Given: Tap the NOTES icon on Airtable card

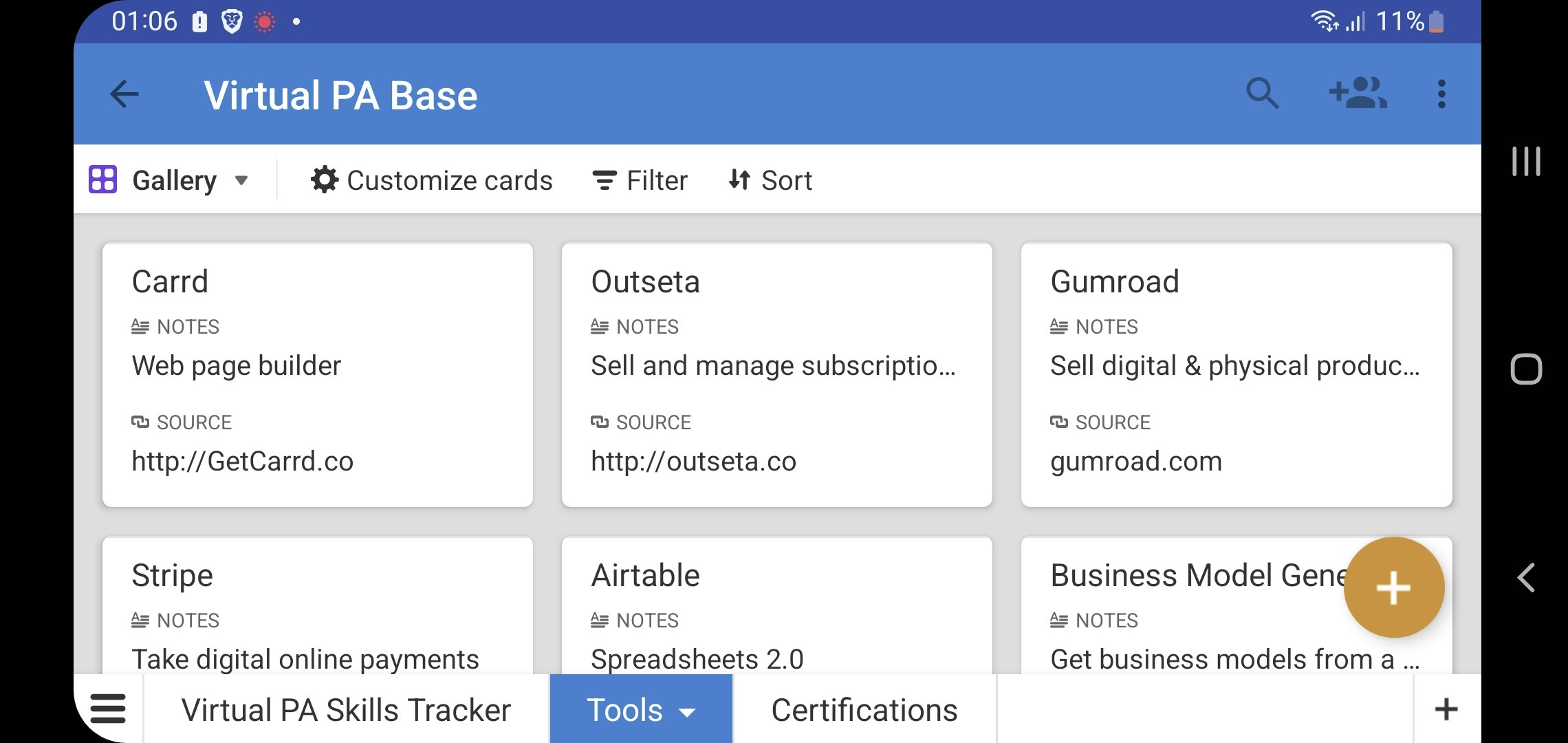Looking at the screenshot, I should [600, 620].
